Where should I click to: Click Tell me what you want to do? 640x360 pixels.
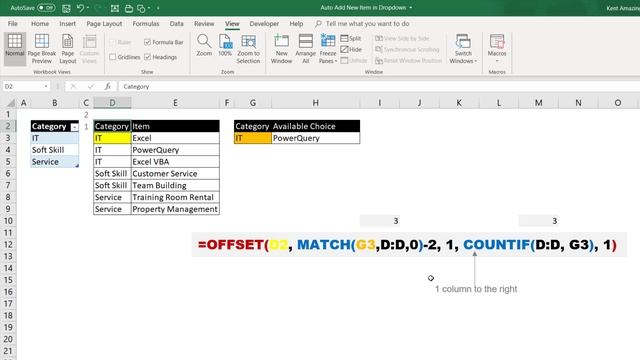click(x=367, y=24)
